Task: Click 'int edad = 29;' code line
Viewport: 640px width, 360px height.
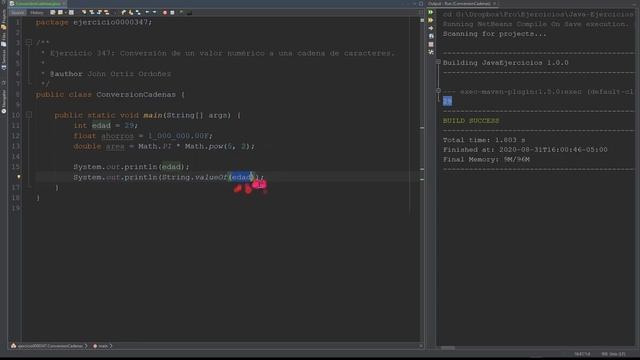Action: (x=106, y=126)
